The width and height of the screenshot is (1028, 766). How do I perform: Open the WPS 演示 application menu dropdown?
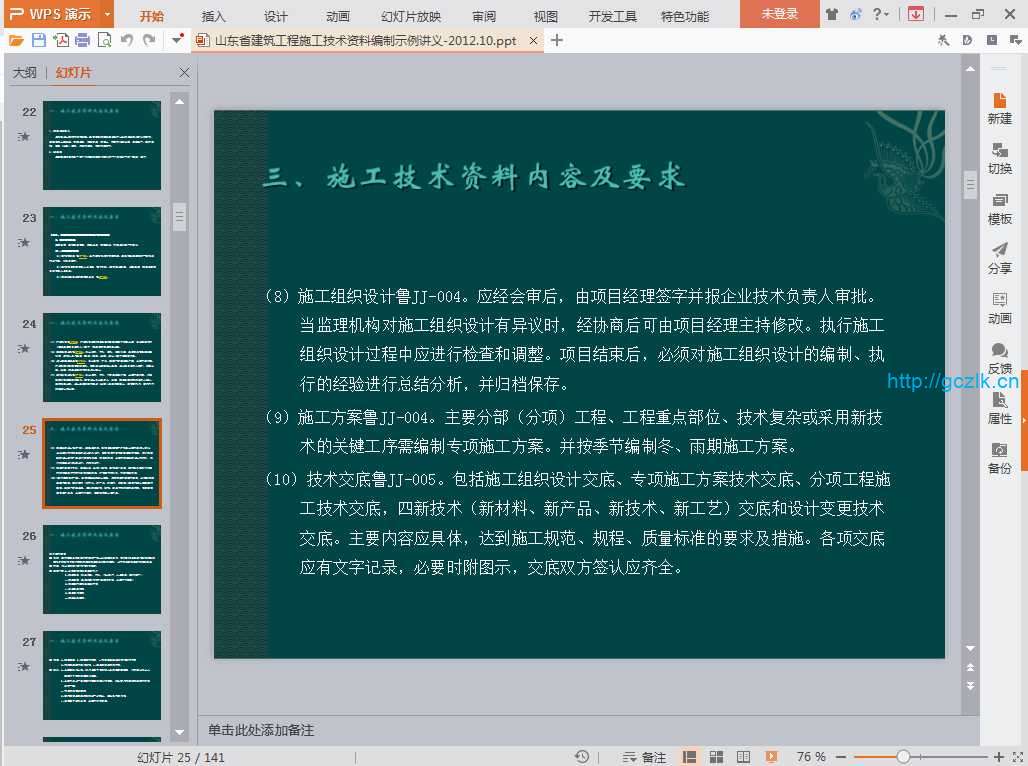[x=107, y=14]
